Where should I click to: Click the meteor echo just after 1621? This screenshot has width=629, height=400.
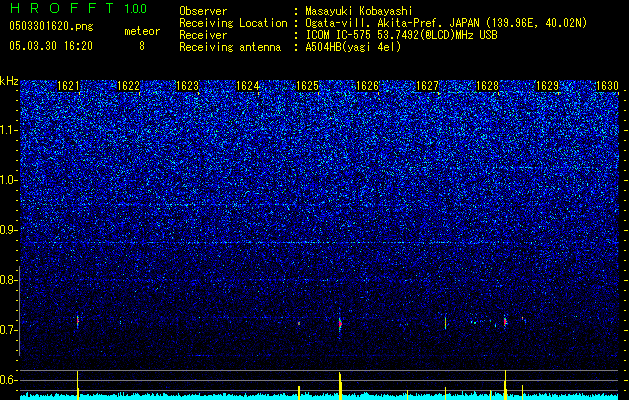click(78, 321)
